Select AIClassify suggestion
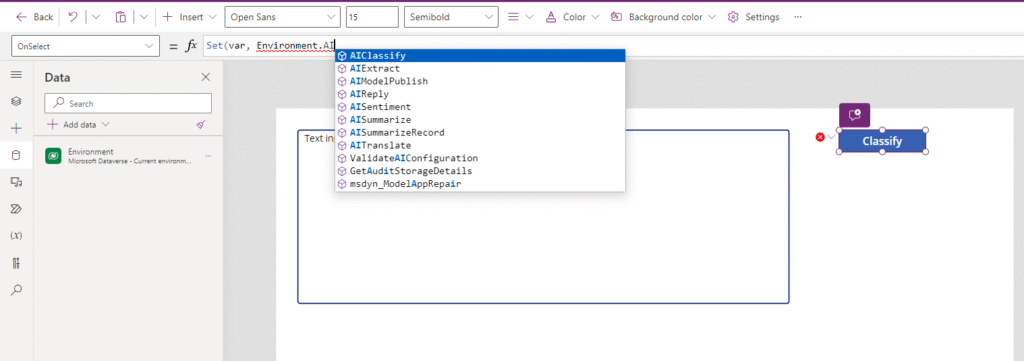The height and width of the screenshot is (361, 1024). click(480, 55)
